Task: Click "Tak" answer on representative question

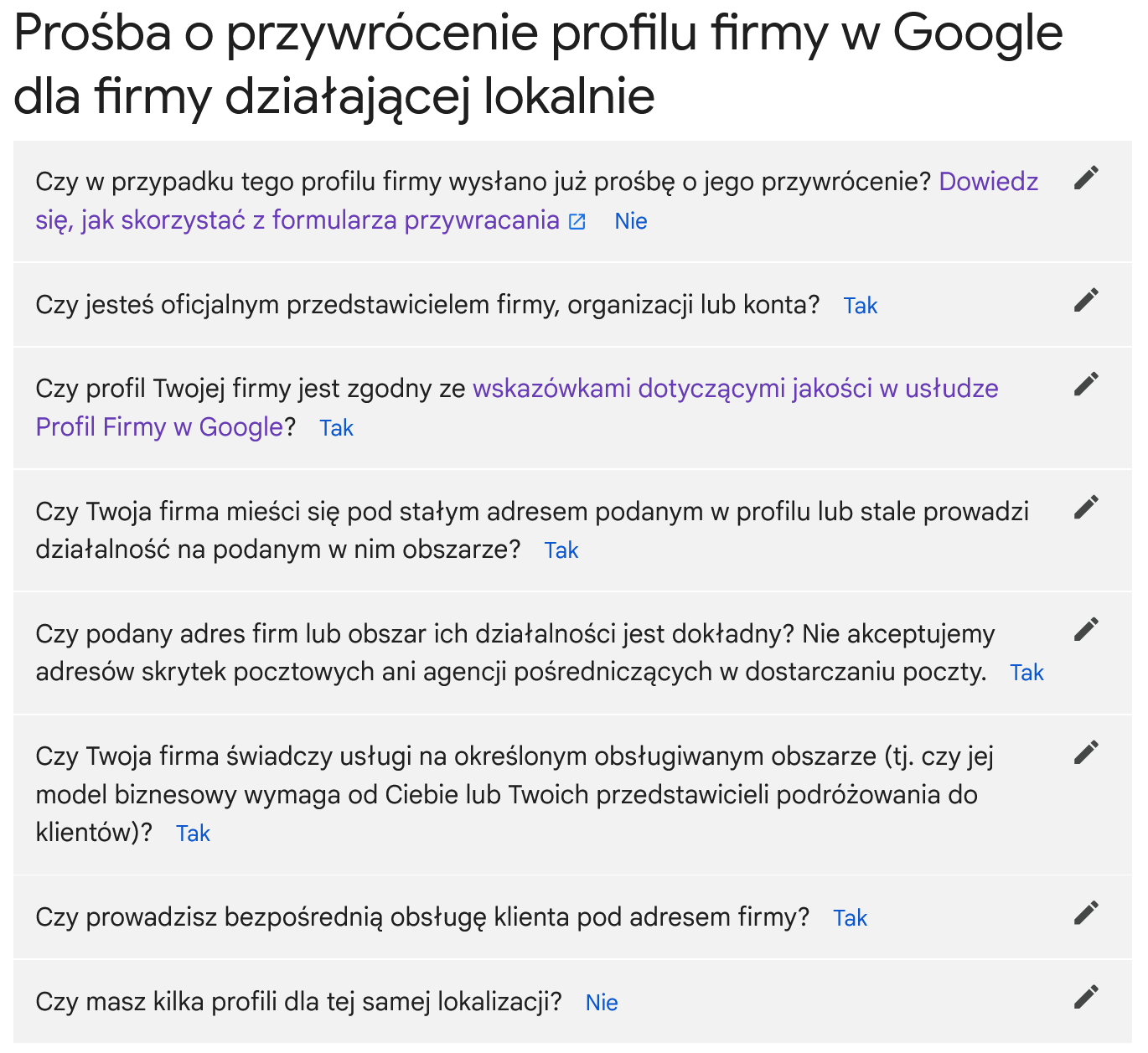Action: tap(861, 305)
